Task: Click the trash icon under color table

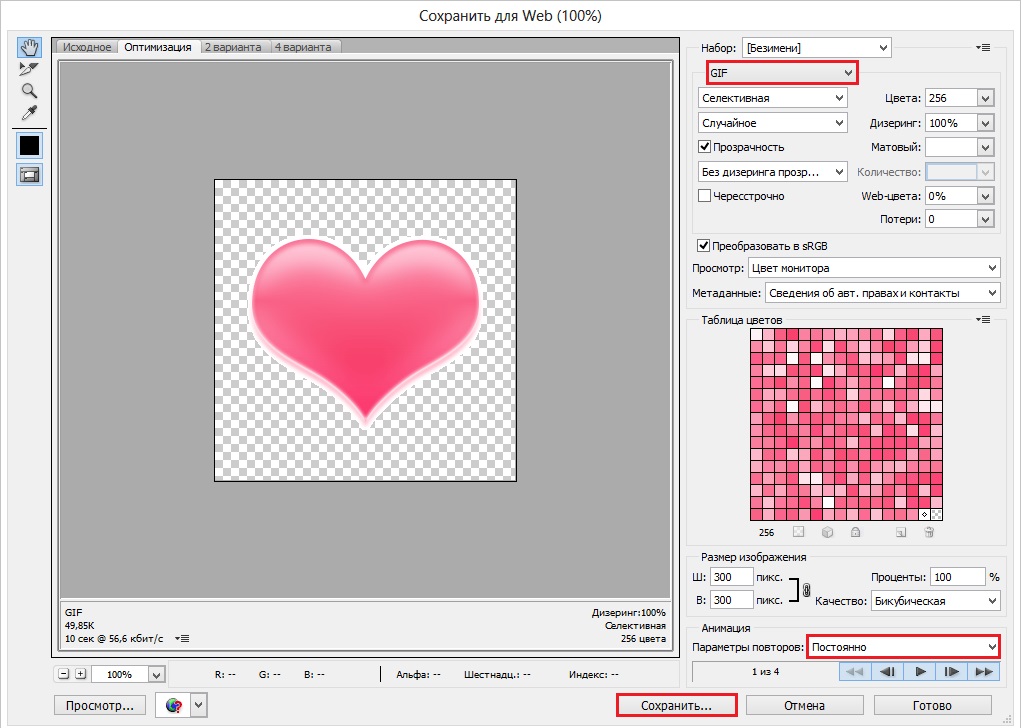Action: pos(929,532)
